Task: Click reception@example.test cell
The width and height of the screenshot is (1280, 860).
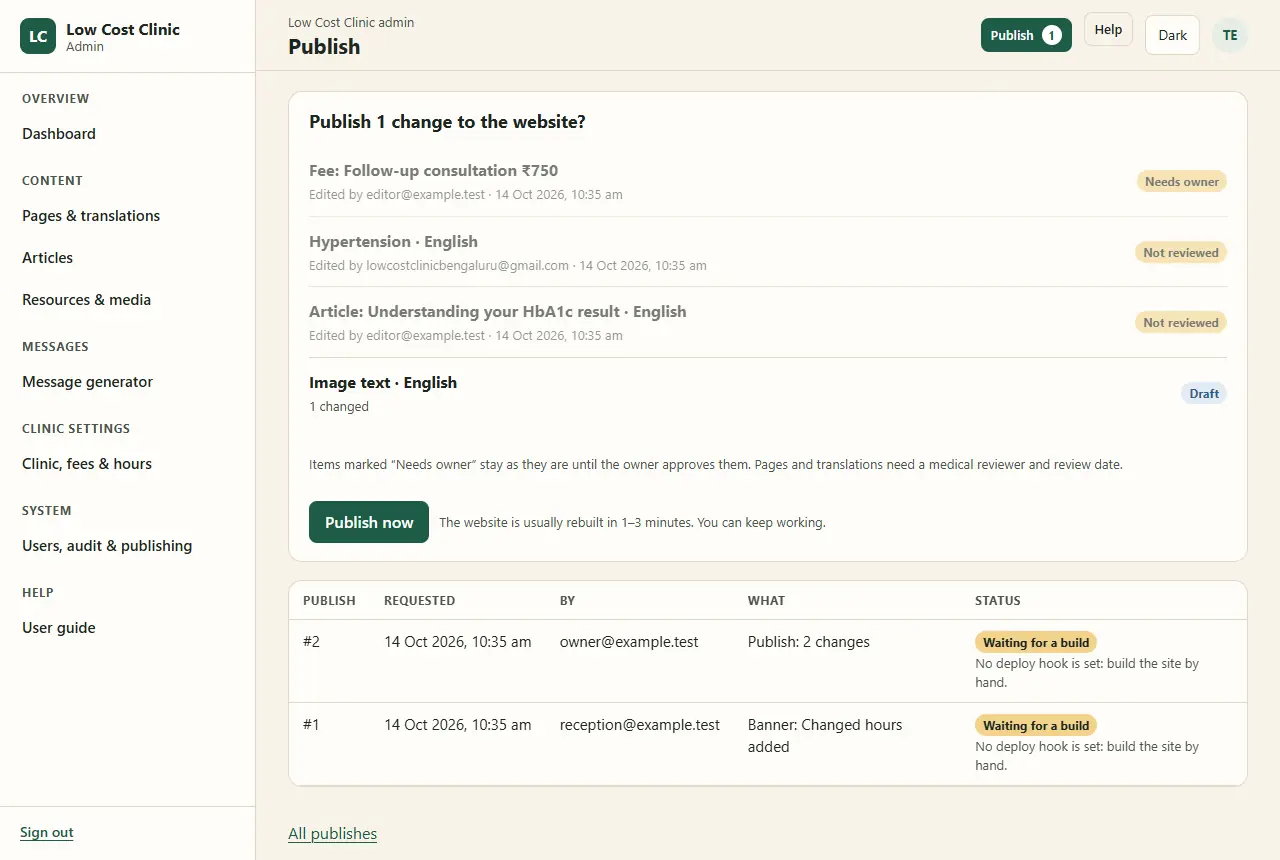Action: (640, 725)
